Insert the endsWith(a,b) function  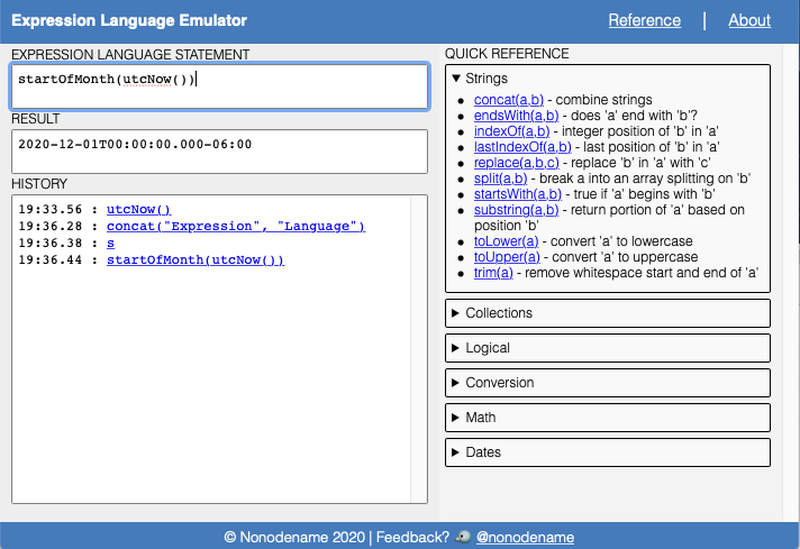(516, 116)
